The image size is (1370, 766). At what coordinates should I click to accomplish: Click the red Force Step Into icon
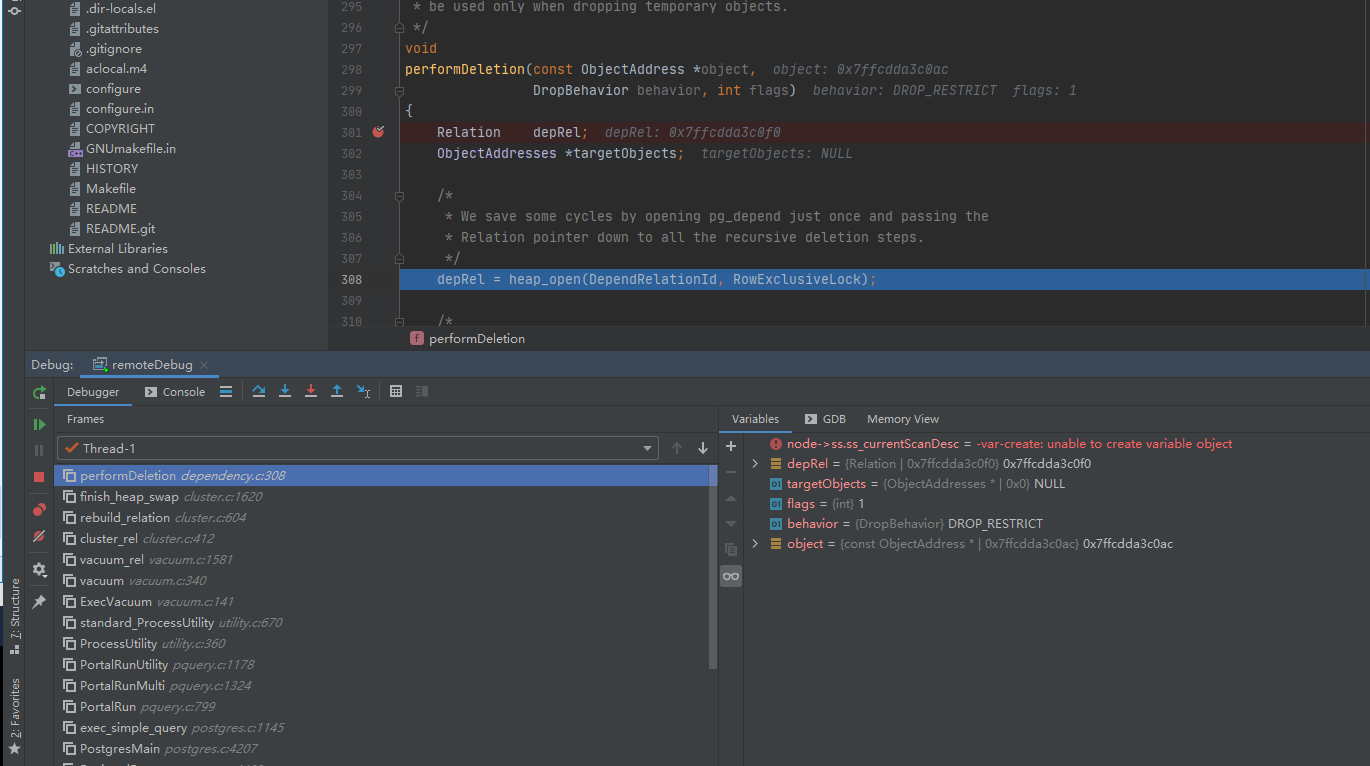[x=311, y=392]
